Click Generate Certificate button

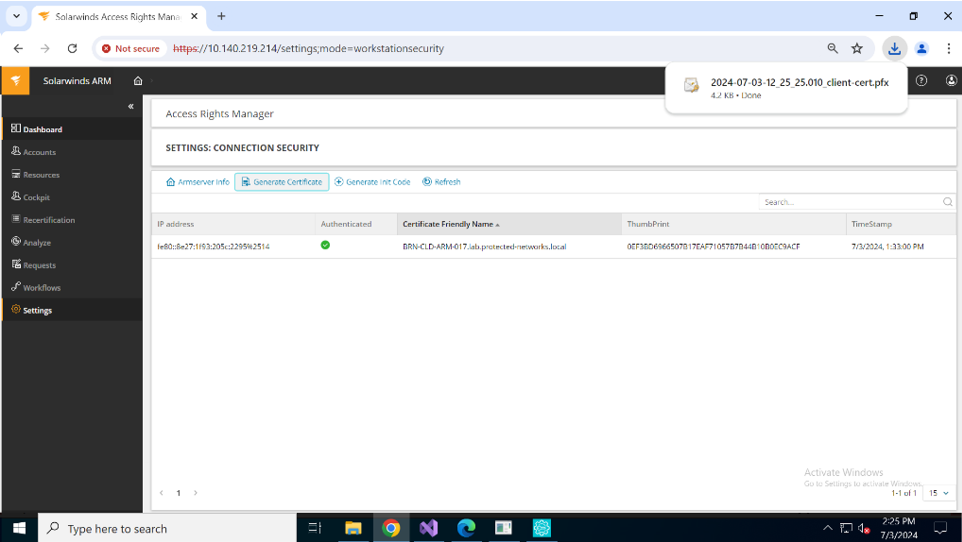(x=281, y=182)
